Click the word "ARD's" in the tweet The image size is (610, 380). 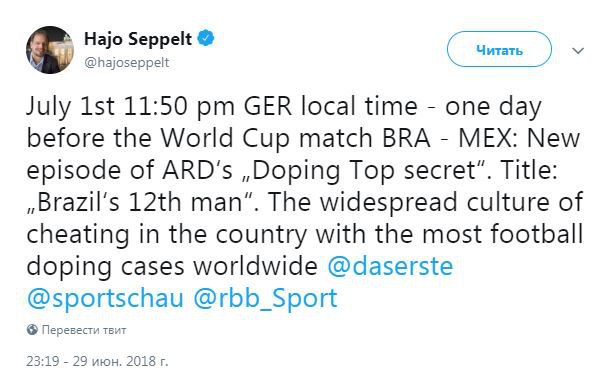(197, 170)
